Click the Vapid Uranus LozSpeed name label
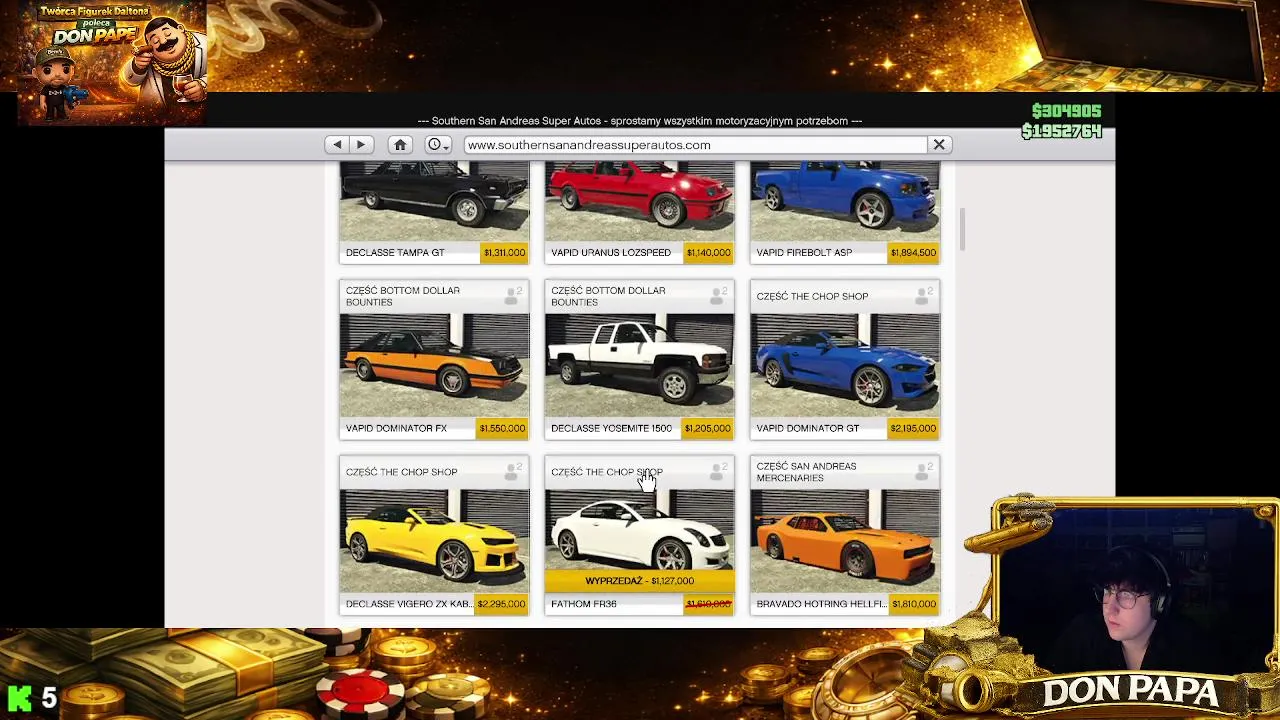Screen dimensions: 1280x720 click(x=611, y=253)
